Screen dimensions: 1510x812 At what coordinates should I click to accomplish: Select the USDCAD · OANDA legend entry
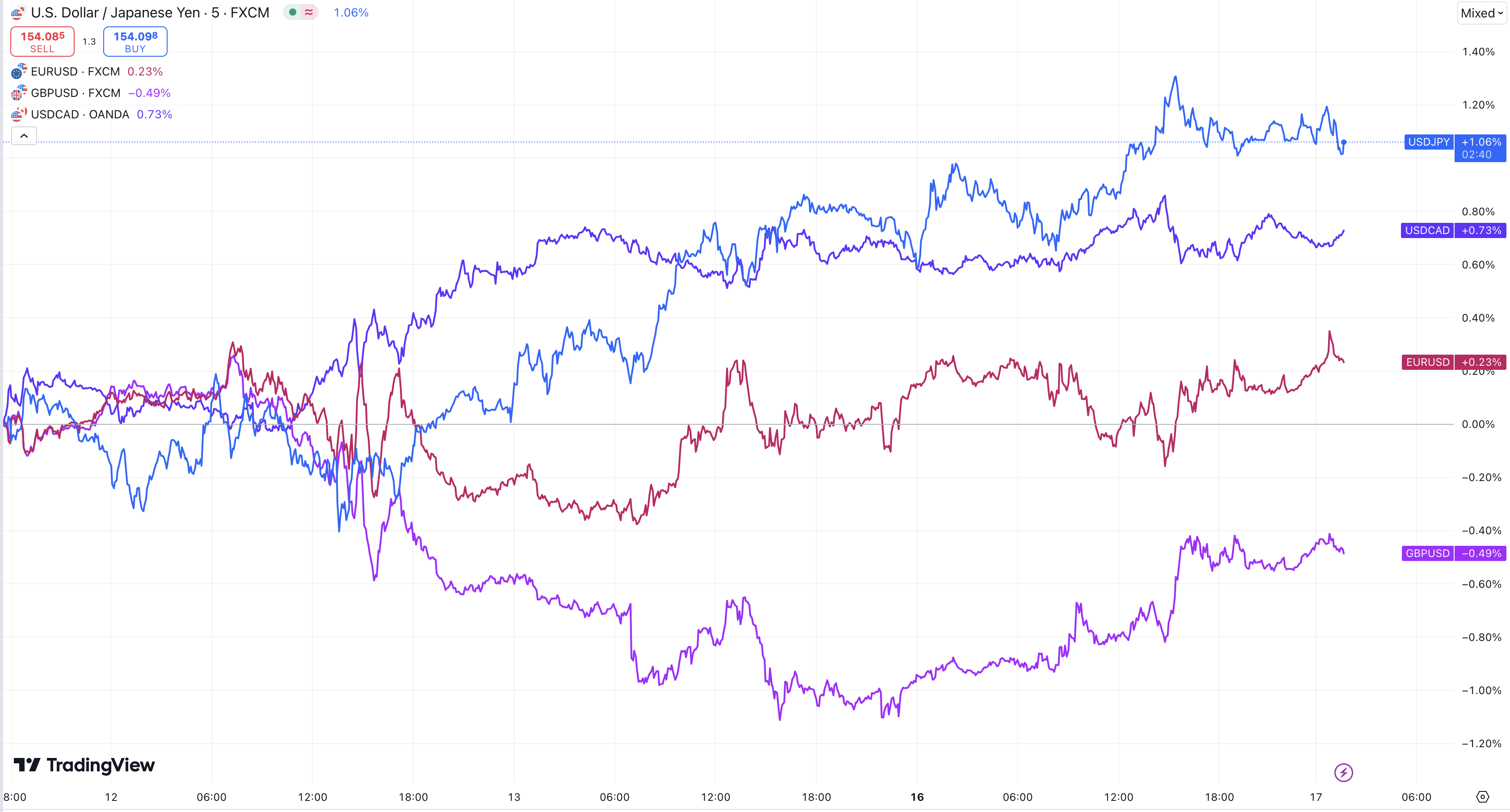pyautogui.click(x=80, y=114)
